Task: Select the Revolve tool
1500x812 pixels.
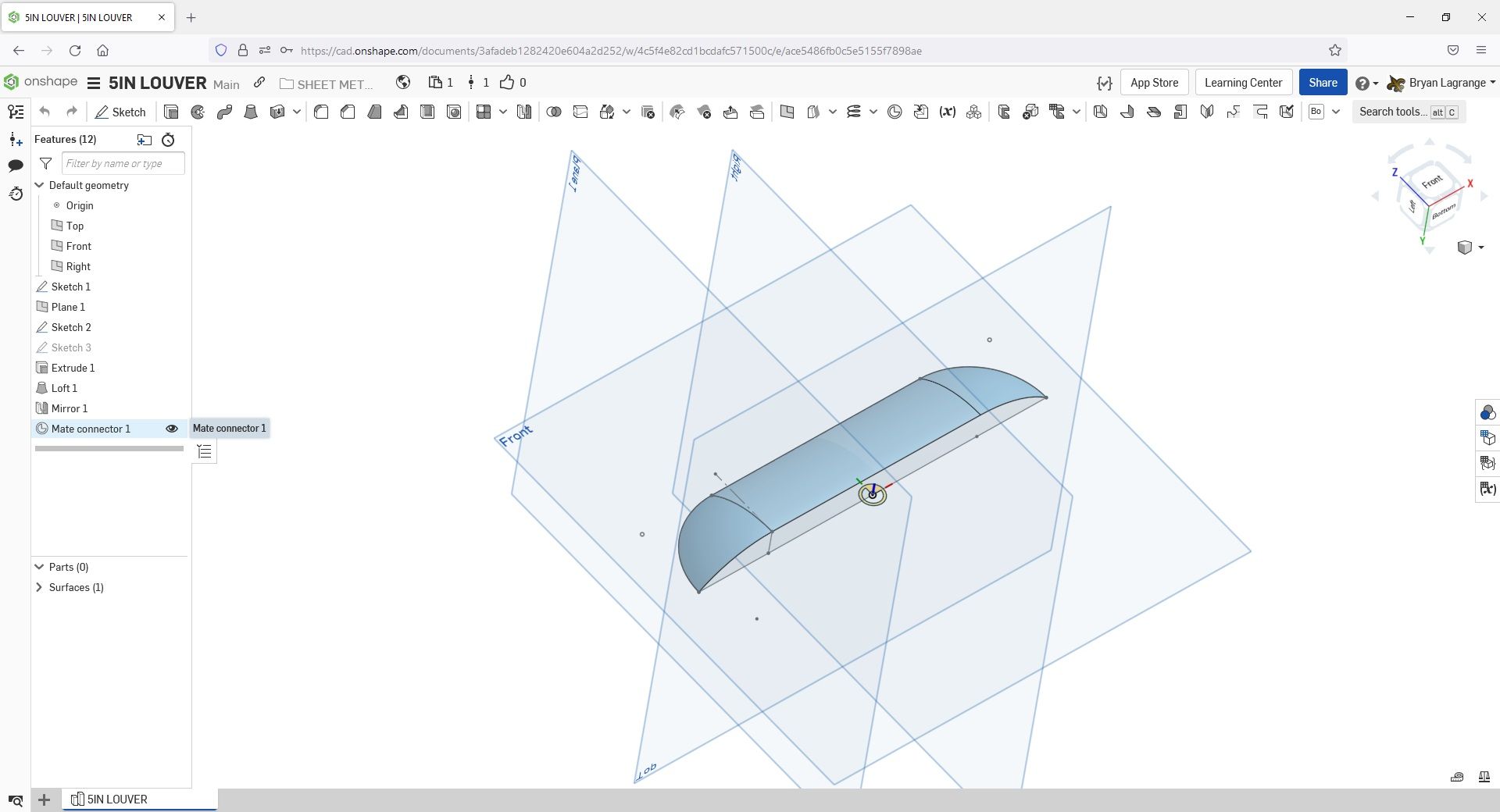Action: (x=198, y=112)
